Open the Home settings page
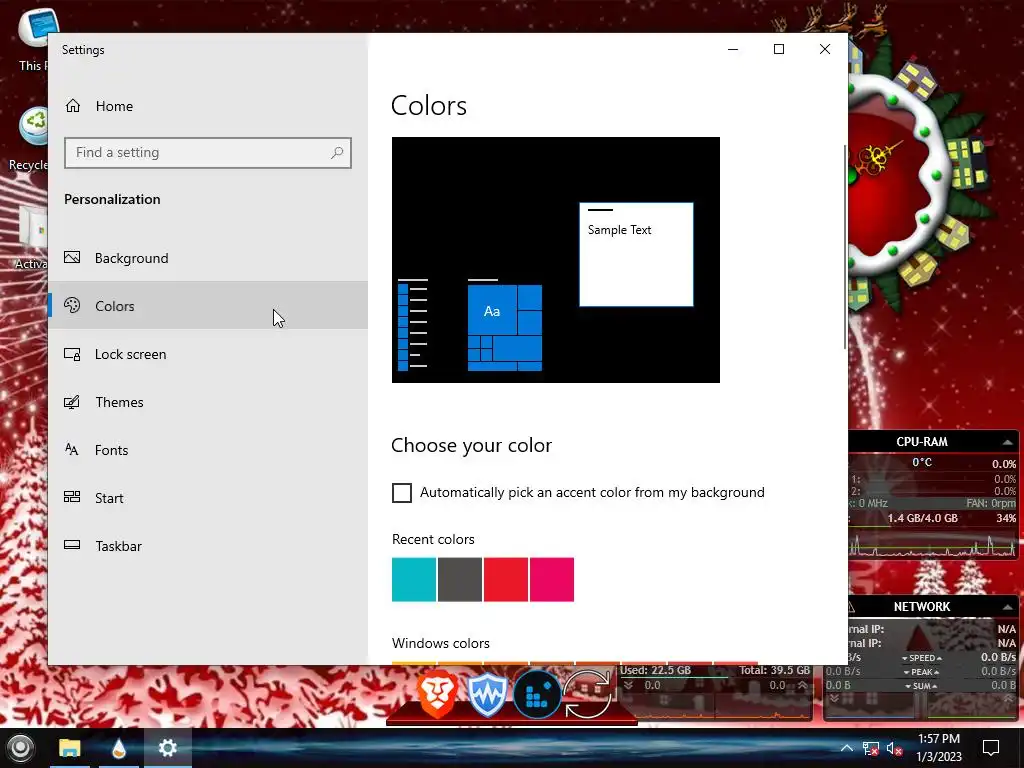Image resolution: width=1024 pixels, height=768 pixels. pos(99,106)
